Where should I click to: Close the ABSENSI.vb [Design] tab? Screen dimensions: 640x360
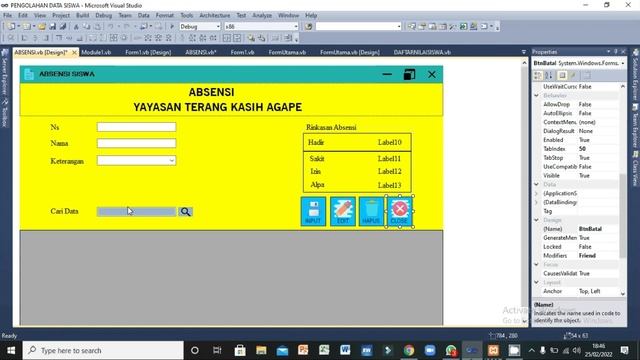click(x=74, y=53)
